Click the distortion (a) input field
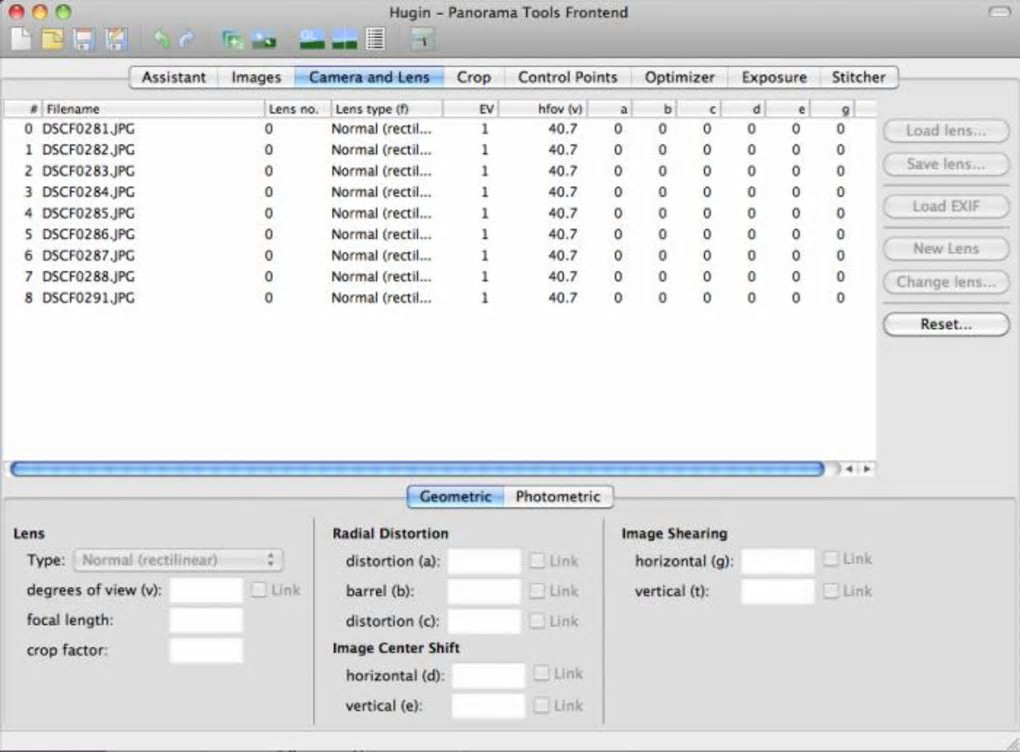This screenshot has width=1020, height=752. (x=484, y=561)
